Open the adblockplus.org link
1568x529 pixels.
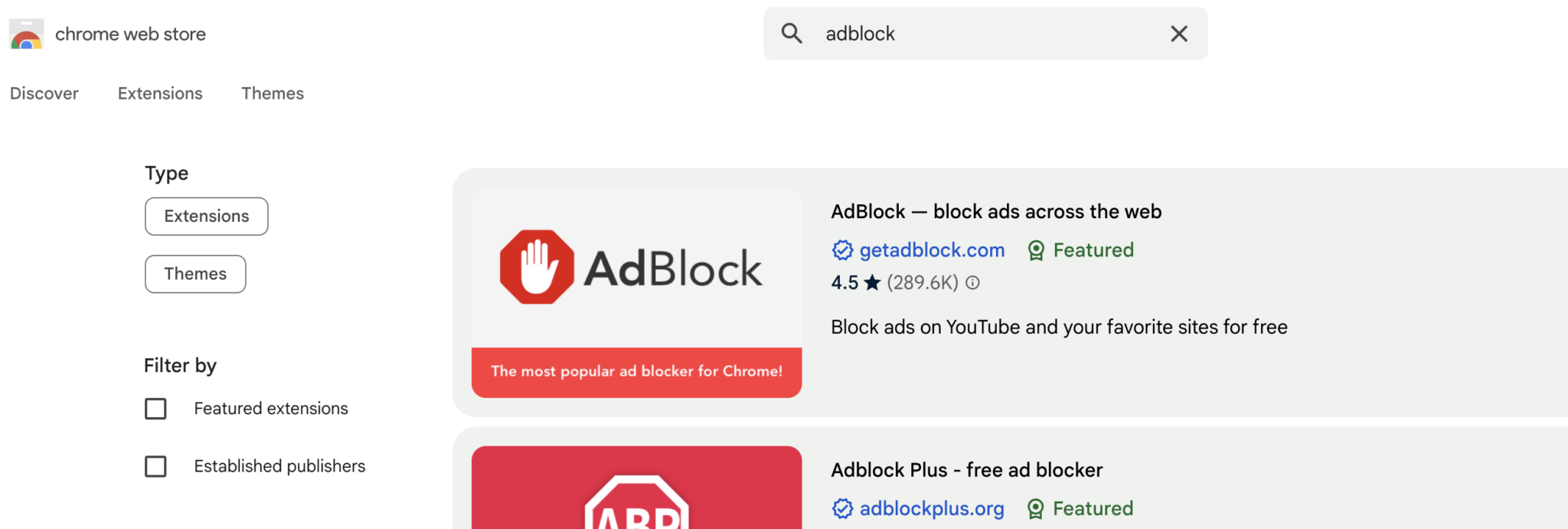(x=932, y=508)
